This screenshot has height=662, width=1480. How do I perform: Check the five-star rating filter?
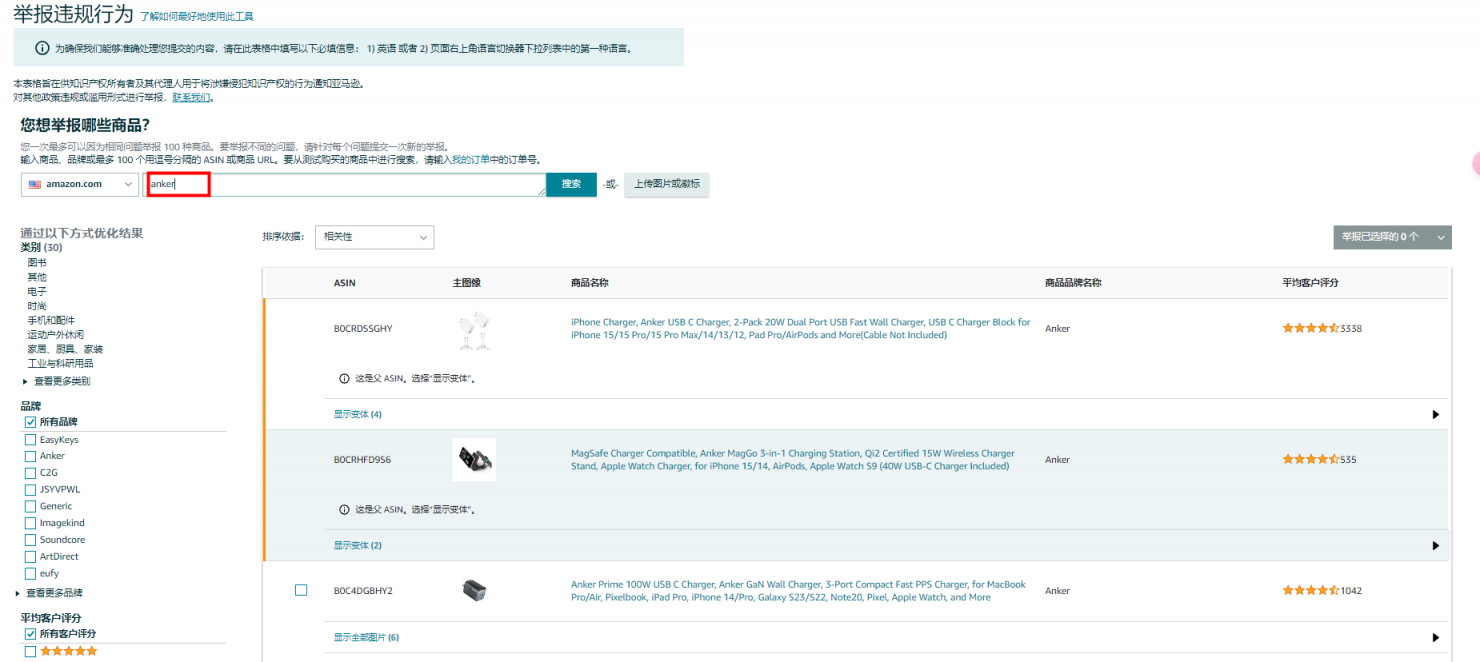pyautogui.click(x=30, y=651)
